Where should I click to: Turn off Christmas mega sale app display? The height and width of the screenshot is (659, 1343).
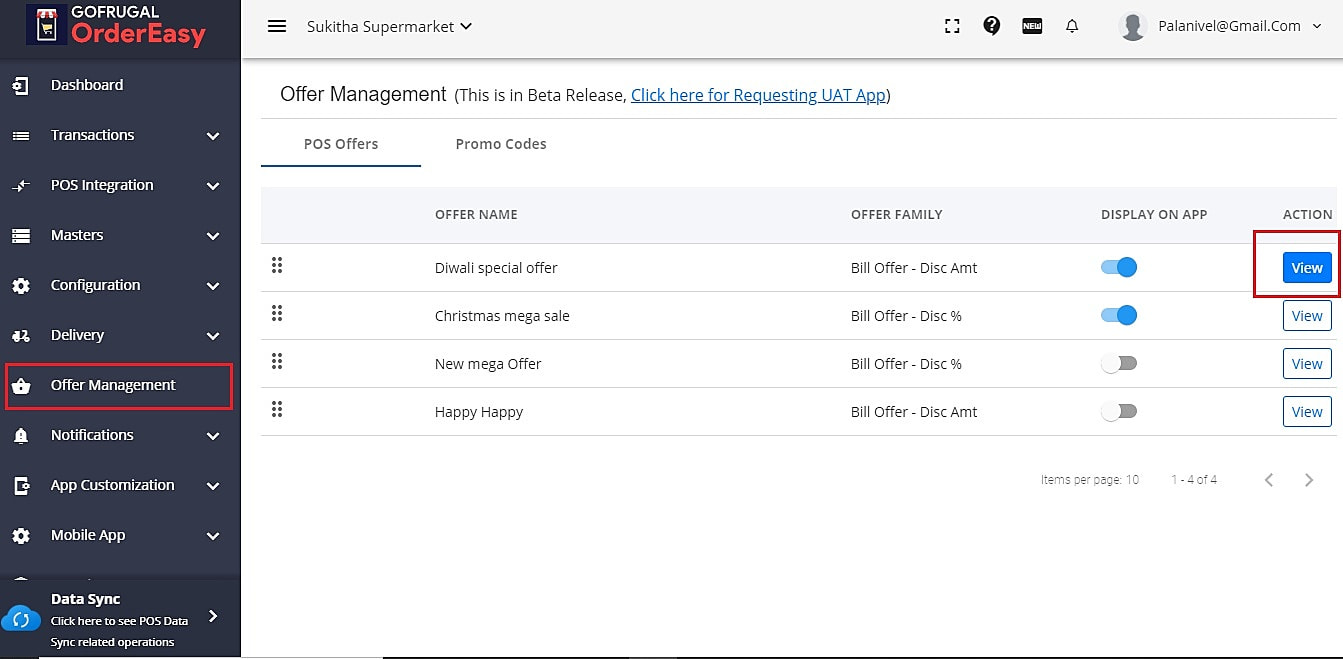[1119, 316]
